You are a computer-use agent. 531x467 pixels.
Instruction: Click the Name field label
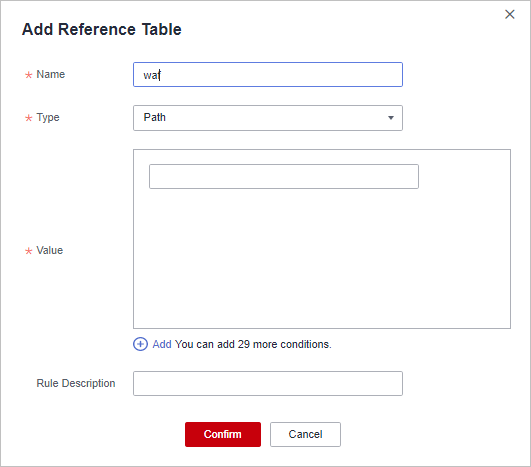[x=50, y=74]
